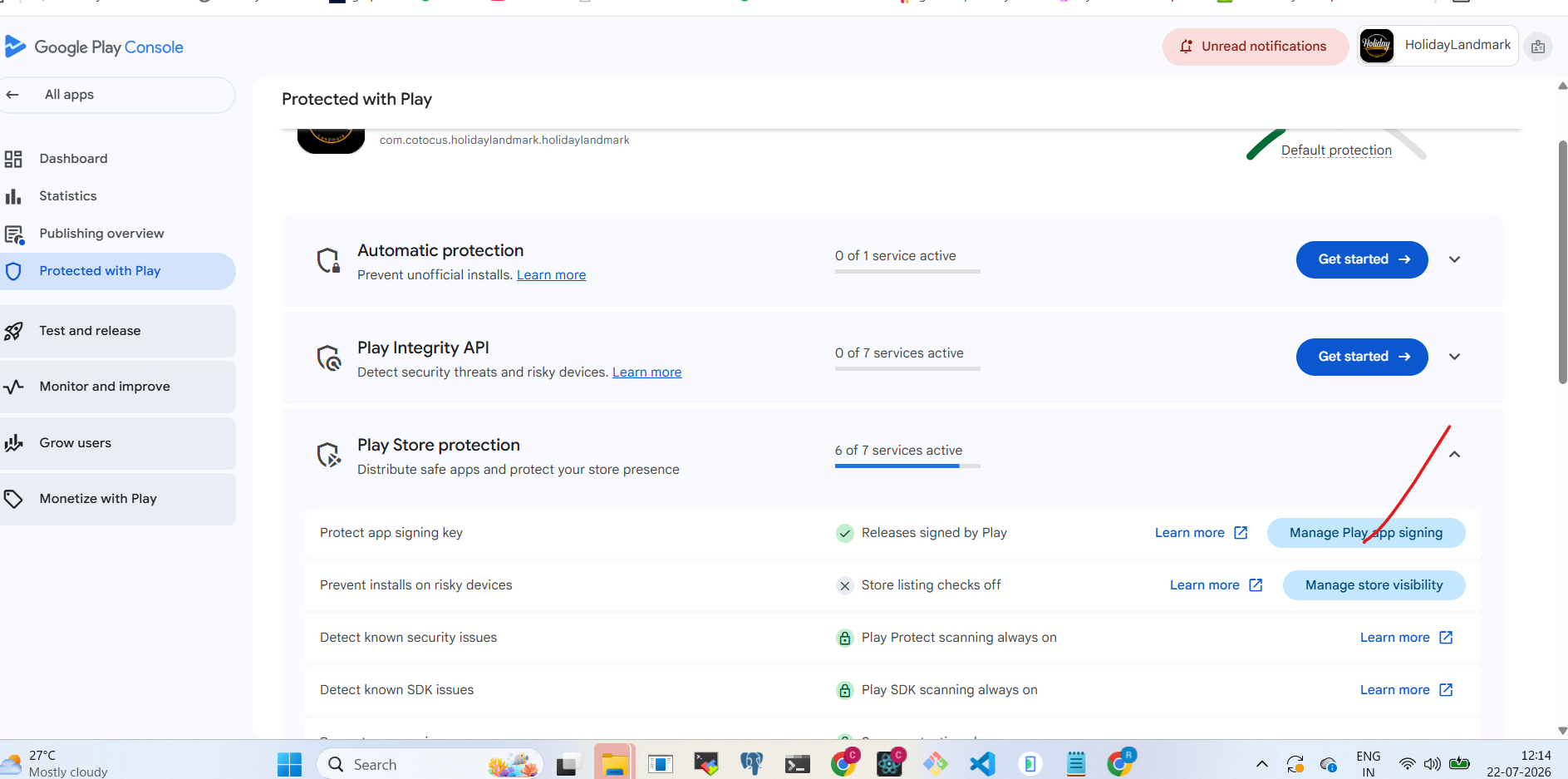
Task: Click the HolidayLandmark developer logo
Action: click(x=1377, y=46)
